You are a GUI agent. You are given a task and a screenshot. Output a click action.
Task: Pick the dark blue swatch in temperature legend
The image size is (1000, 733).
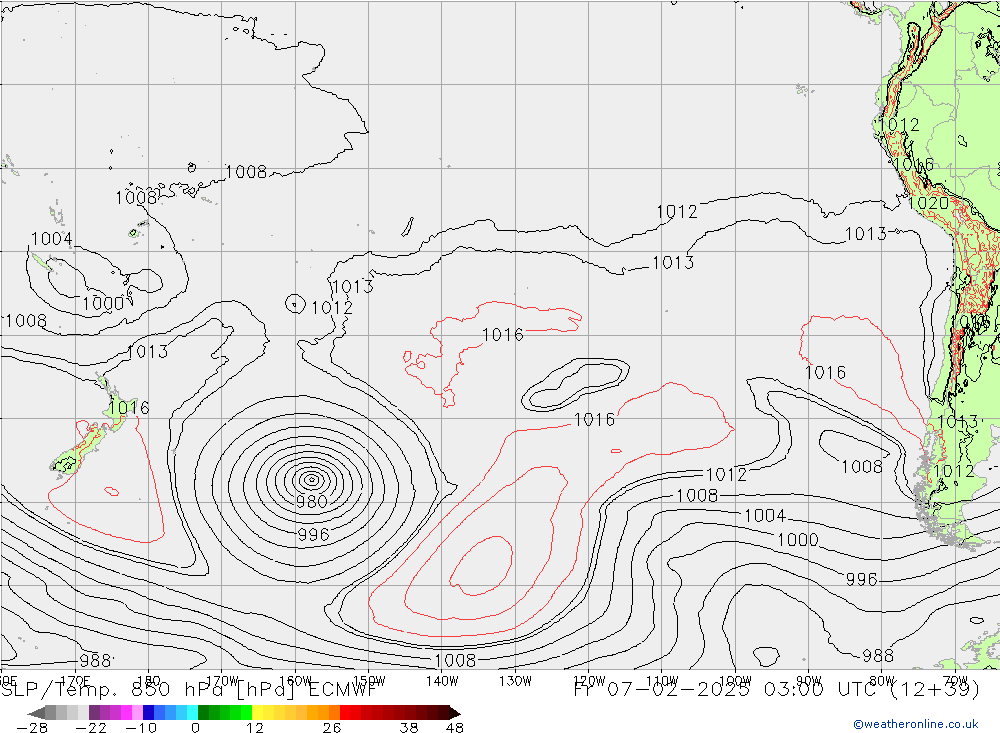148,713
